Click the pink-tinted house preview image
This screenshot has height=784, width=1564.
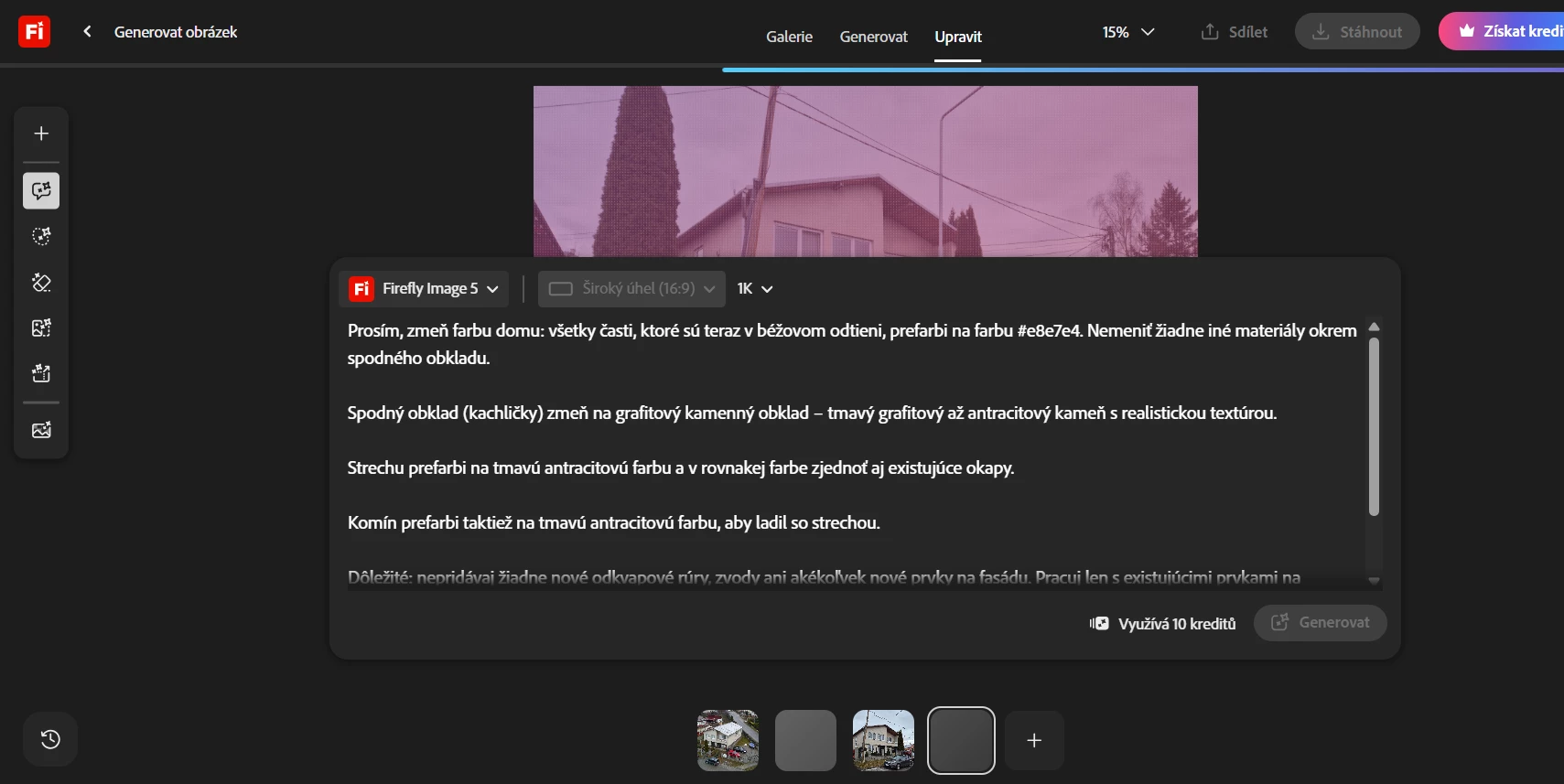click(x=865, y=171)
